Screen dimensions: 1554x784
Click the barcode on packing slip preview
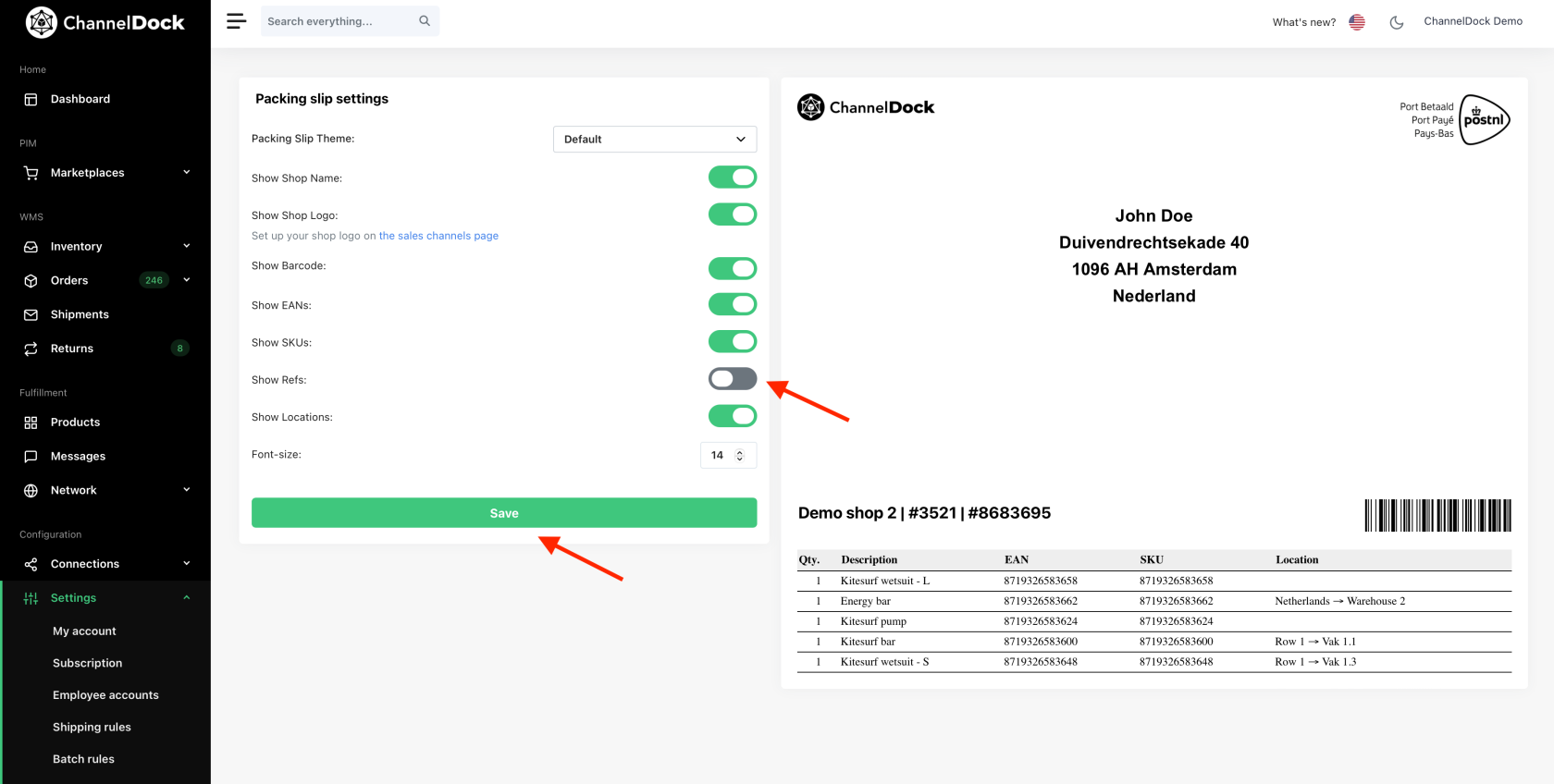coord(1438,515)
